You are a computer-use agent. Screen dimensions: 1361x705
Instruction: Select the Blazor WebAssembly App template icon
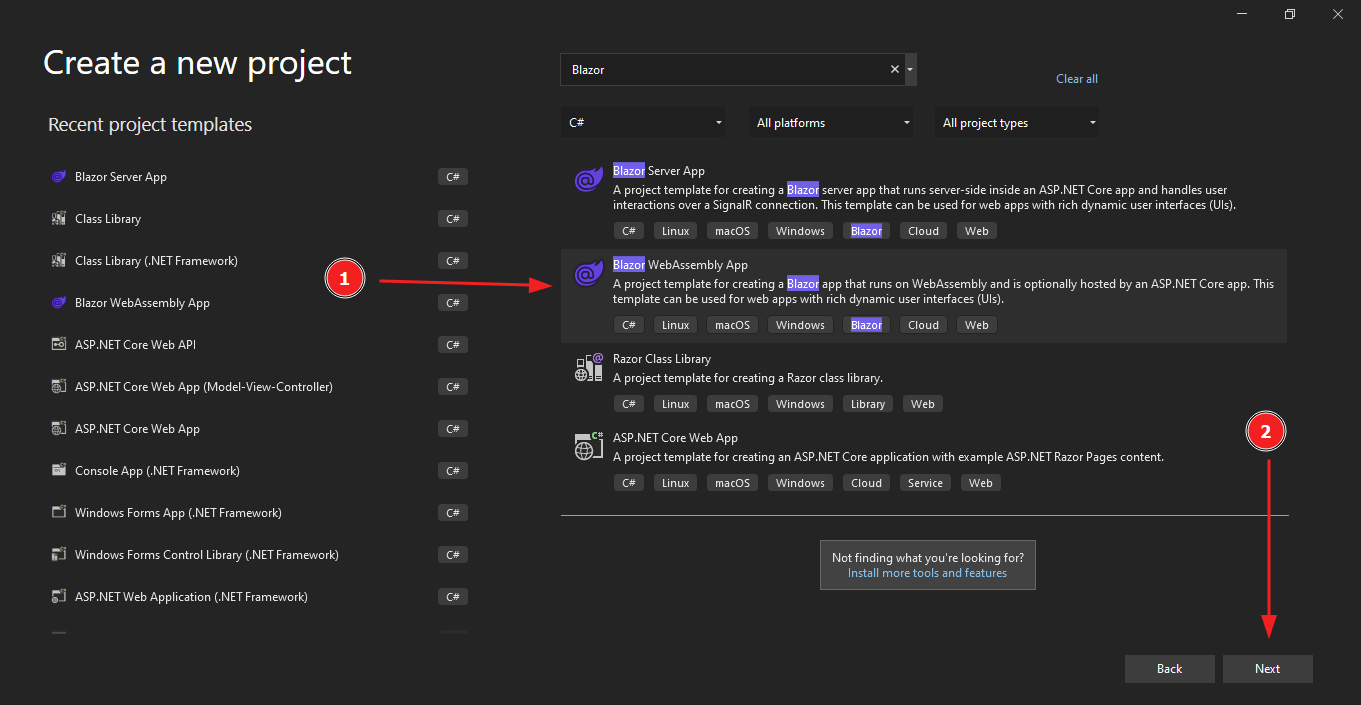[x=587, y=273]
